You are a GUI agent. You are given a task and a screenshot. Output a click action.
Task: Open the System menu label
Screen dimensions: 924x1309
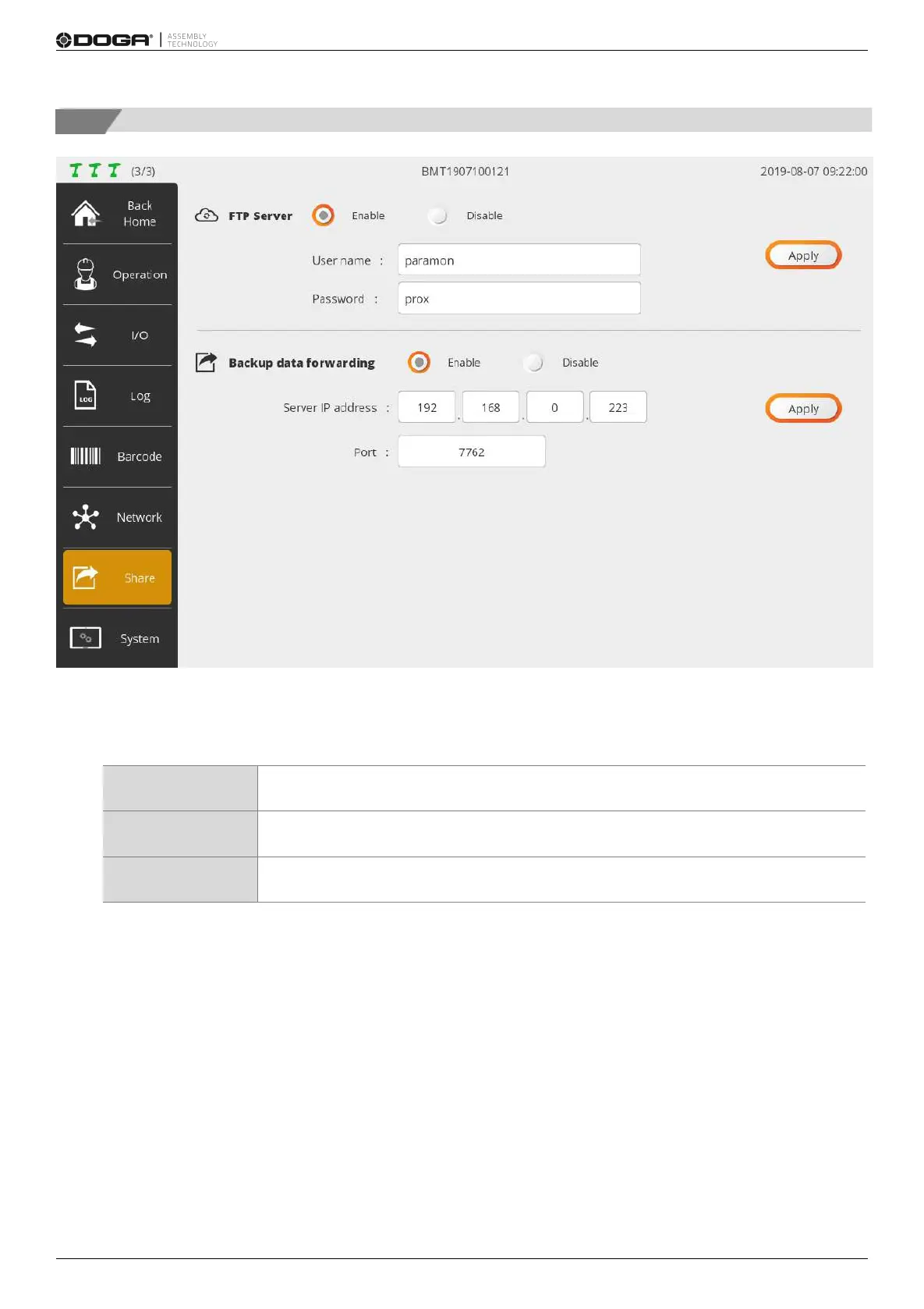[x=140, y=639]
